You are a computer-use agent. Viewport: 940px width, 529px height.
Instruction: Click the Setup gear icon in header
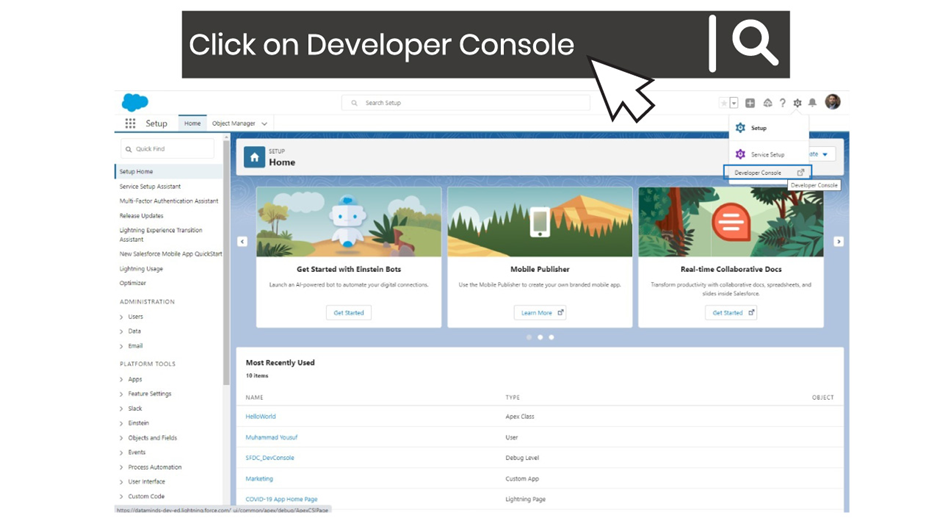pos(797,103)
